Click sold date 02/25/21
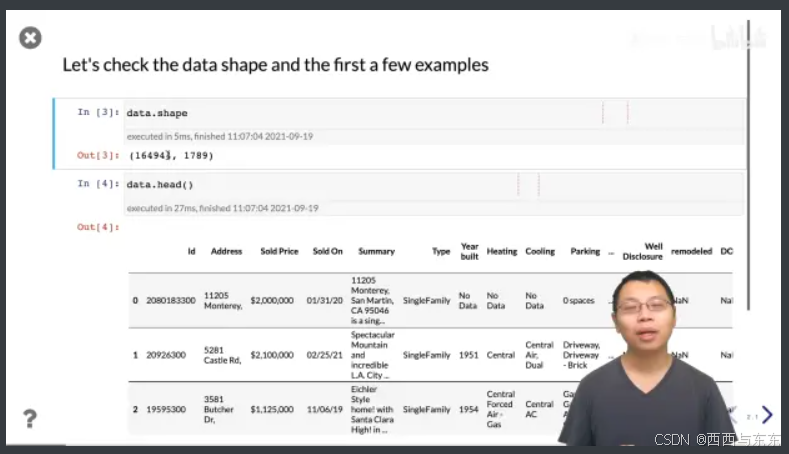Screen dimensions: 789x454 pos(325,355)
